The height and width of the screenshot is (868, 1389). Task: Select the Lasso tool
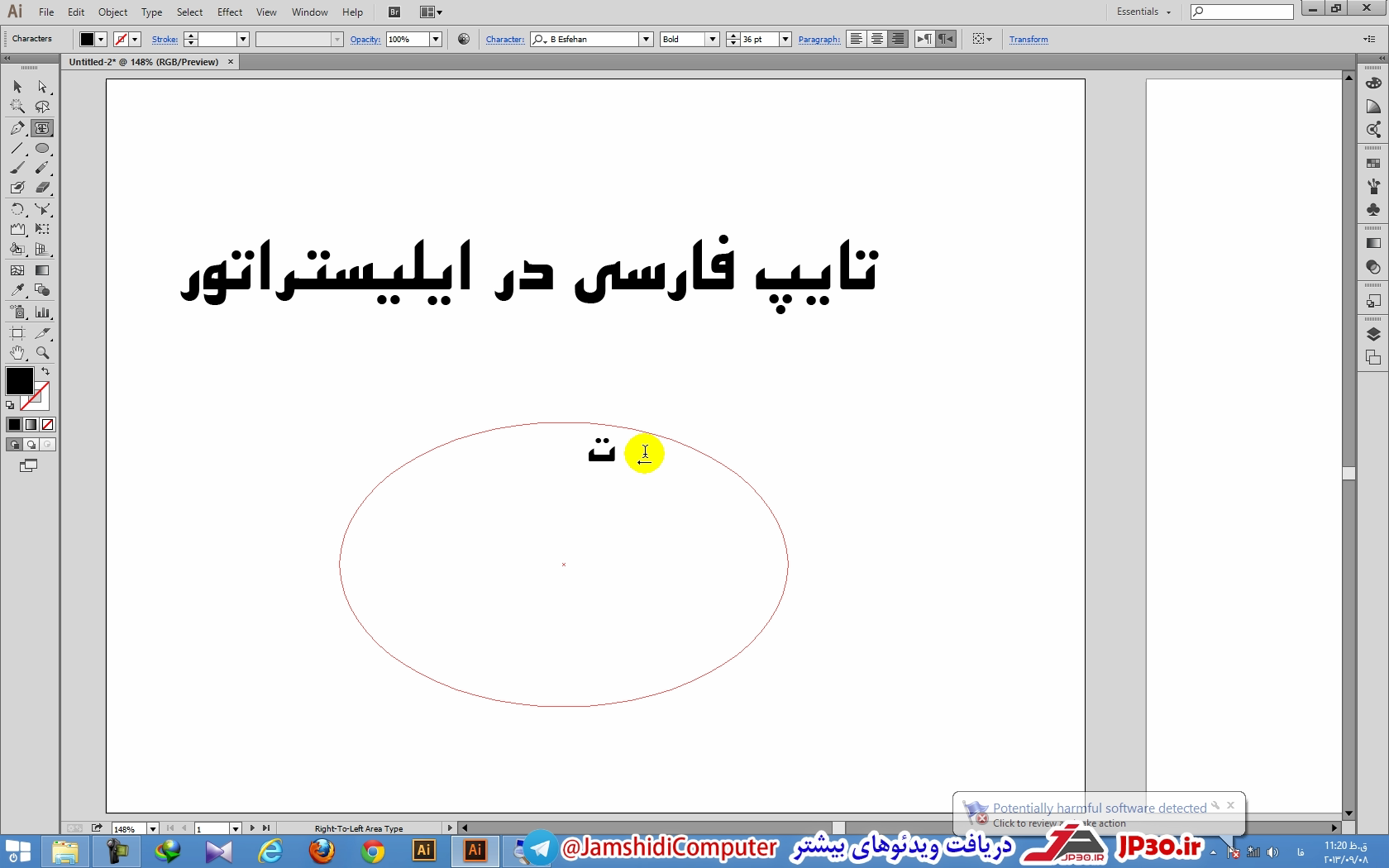pyautogui.click(x=42, y=107)
